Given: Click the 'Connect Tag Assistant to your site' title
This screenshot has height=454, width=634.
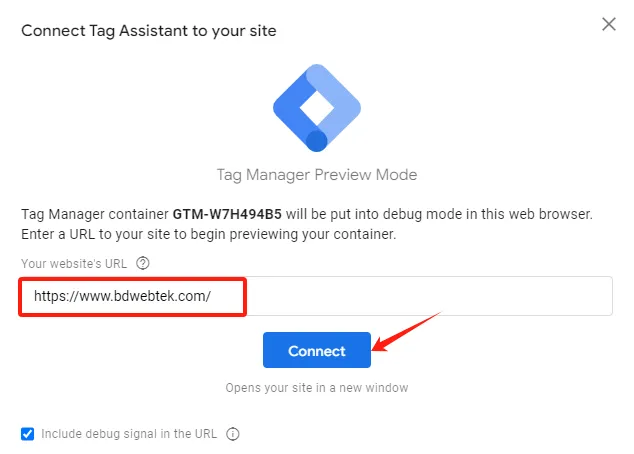Looking at the screenshot, I should pyautogui.click(x=149, y=31).
